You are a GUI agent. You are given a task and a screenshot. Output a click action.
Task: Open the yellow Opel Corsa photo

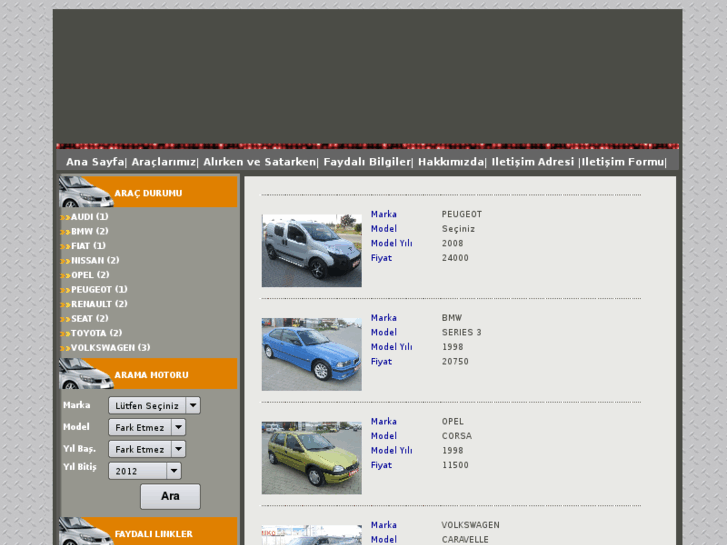311,457
